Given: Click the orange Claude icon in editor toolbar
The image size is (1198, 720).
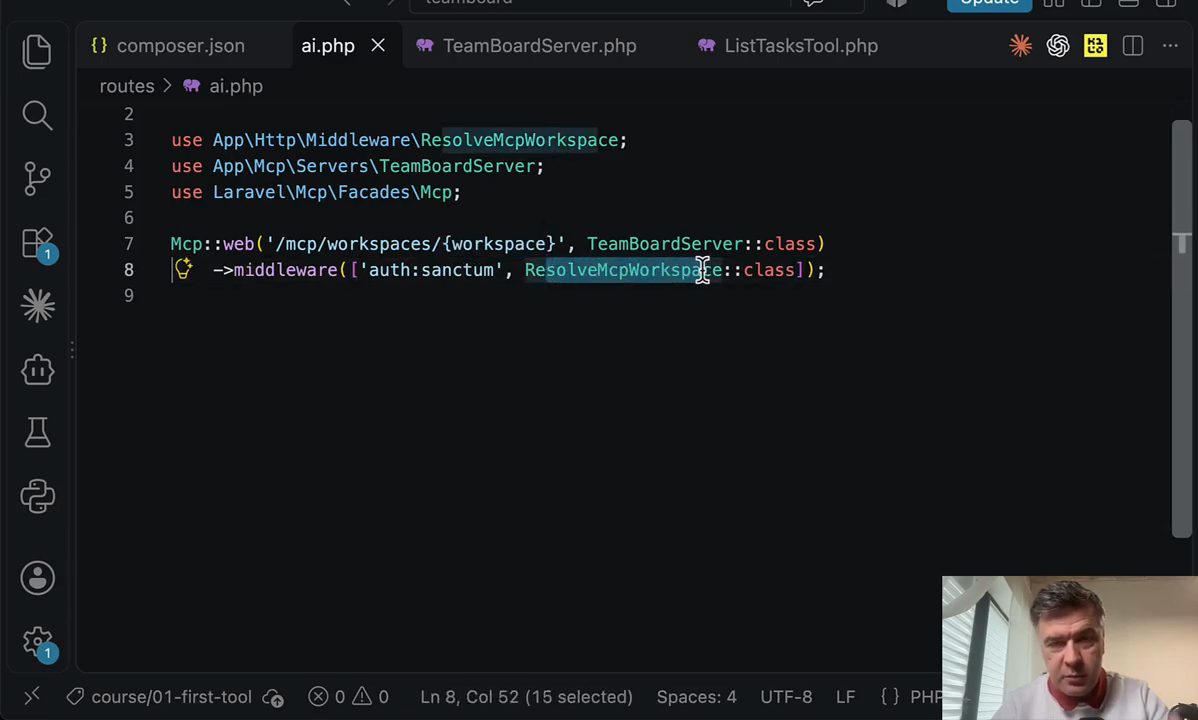Looking at the screenshot, I should point(1020,46).
